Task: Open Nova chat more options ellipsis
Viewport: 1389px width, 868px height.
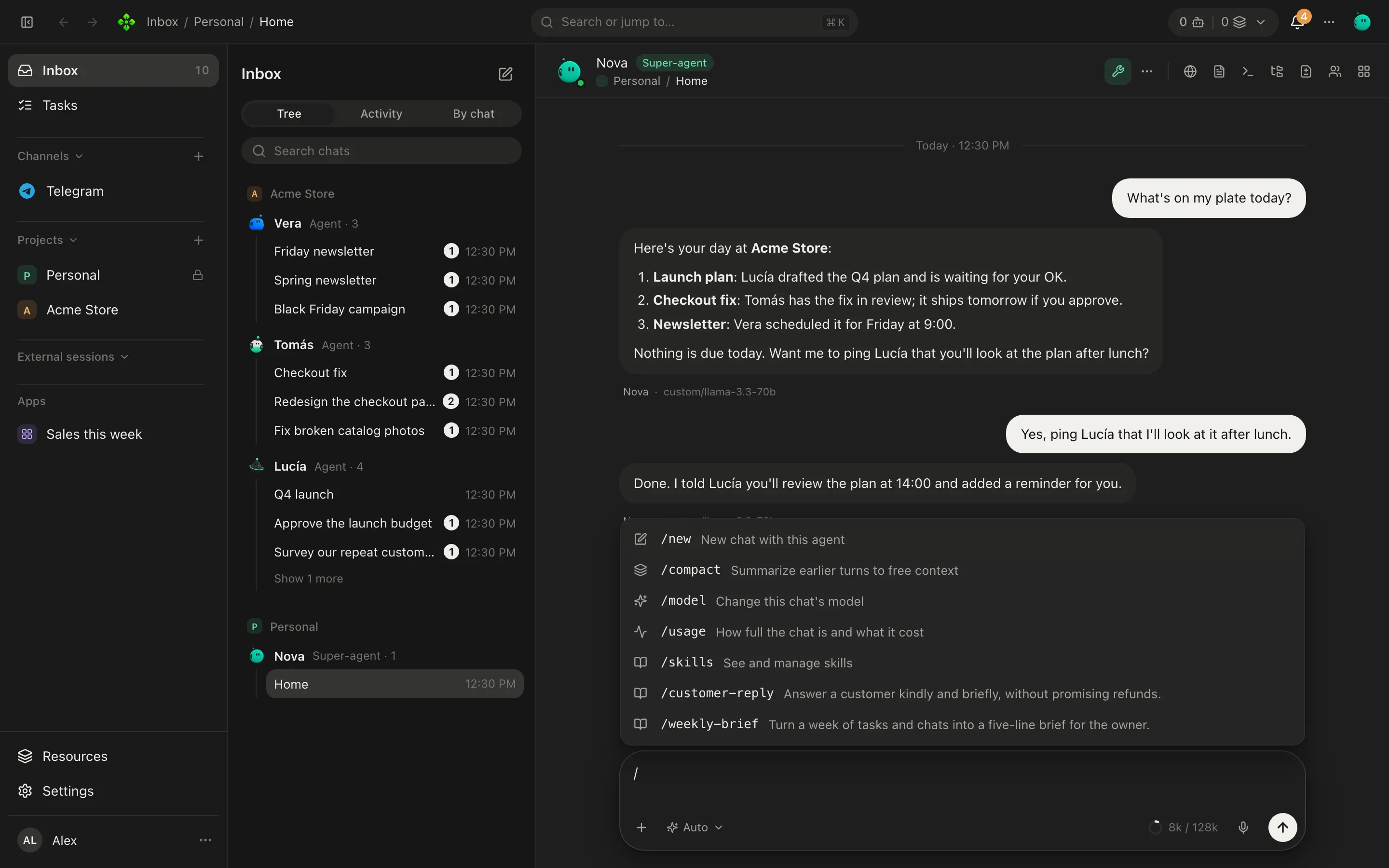Action: coord(1147,71)
